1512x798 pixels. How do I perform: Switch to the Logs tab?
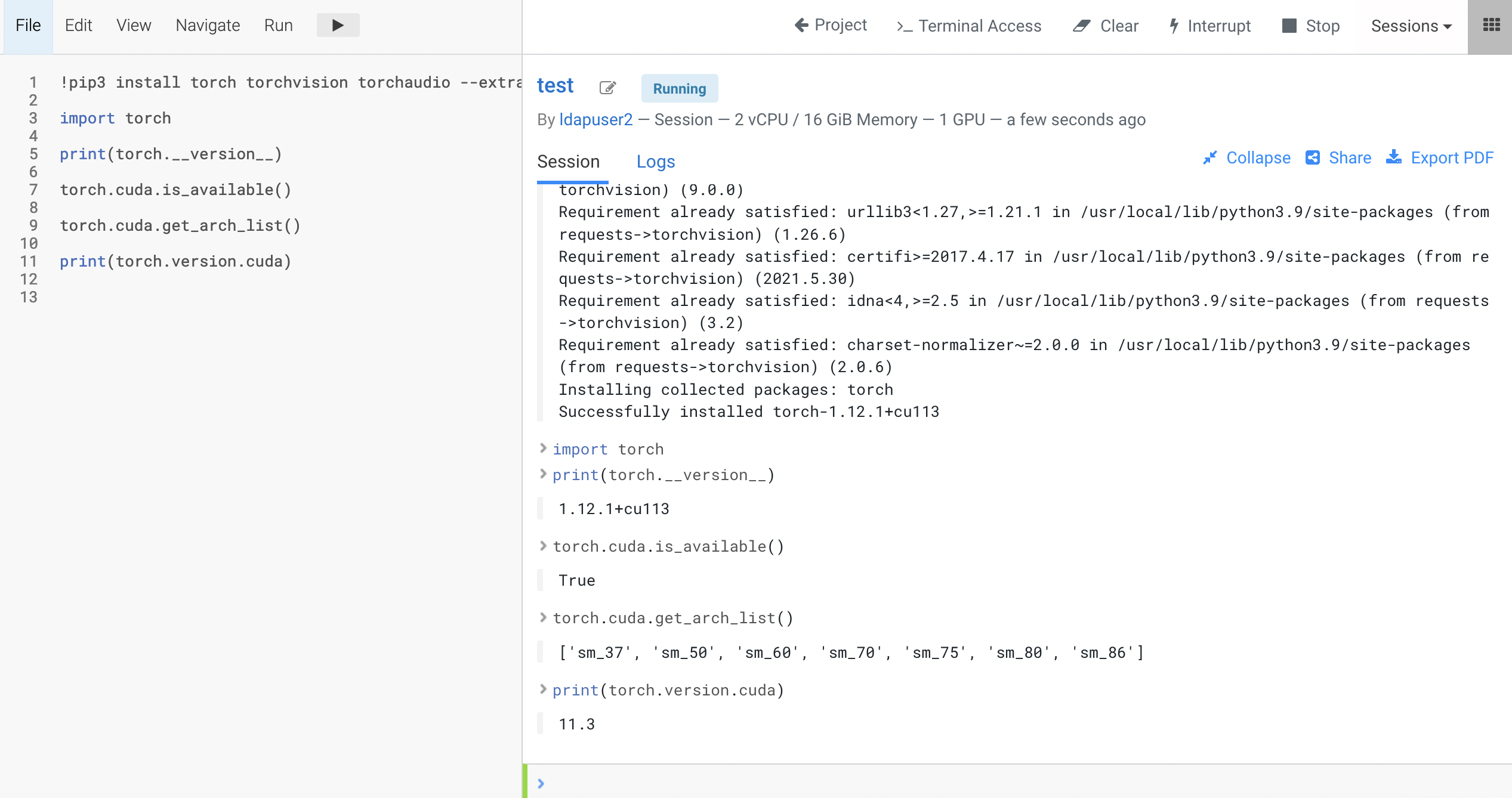655,161
